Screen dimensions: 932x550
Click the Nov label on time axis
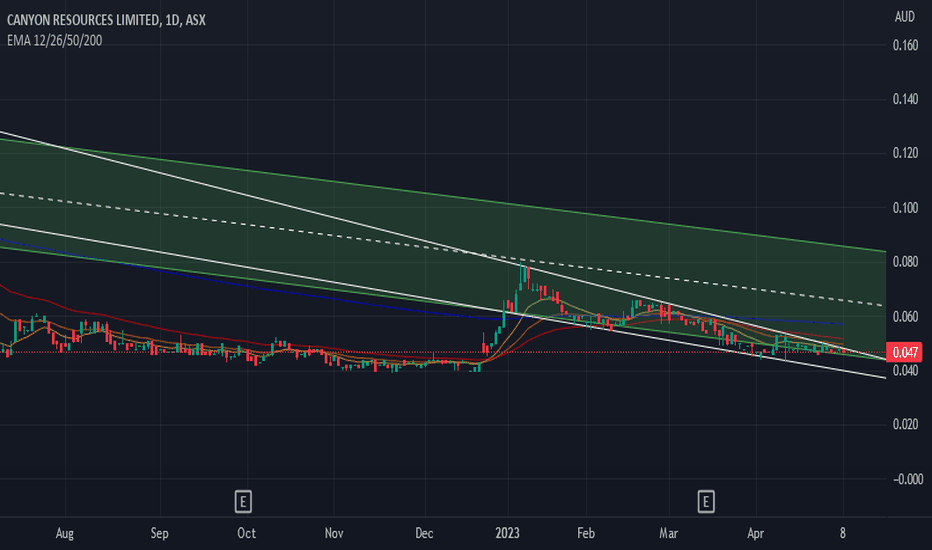coord(333,533)
